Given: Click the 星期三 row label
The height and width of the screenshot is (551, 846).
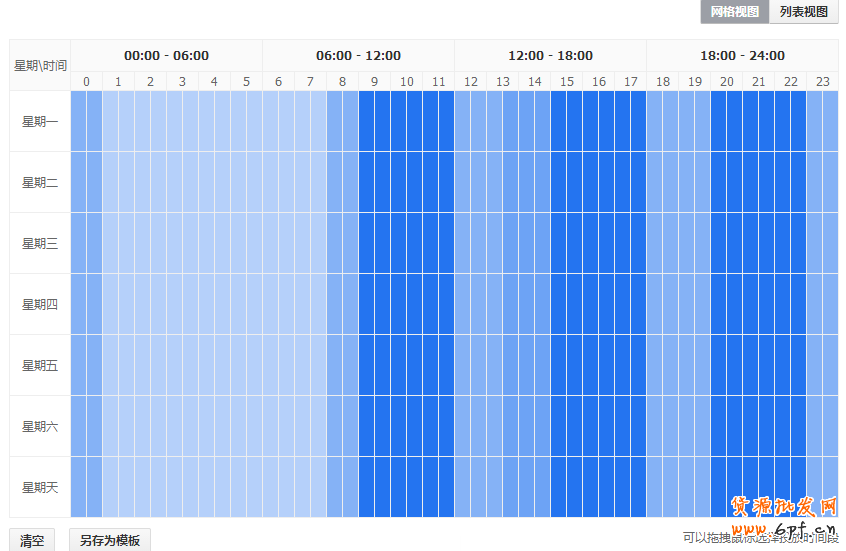Looking at the screenshot, I should click(40, 244).
